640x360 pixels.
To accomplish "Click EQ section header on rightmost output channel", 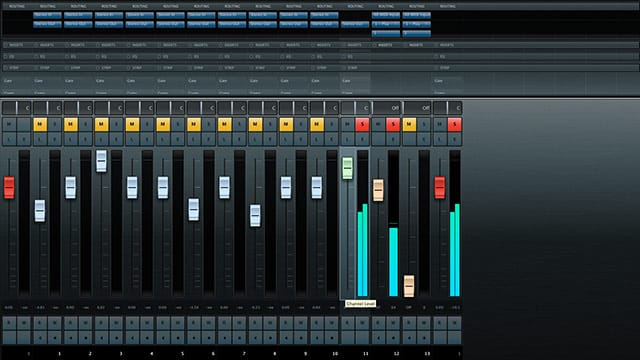I will pos(447,56).
